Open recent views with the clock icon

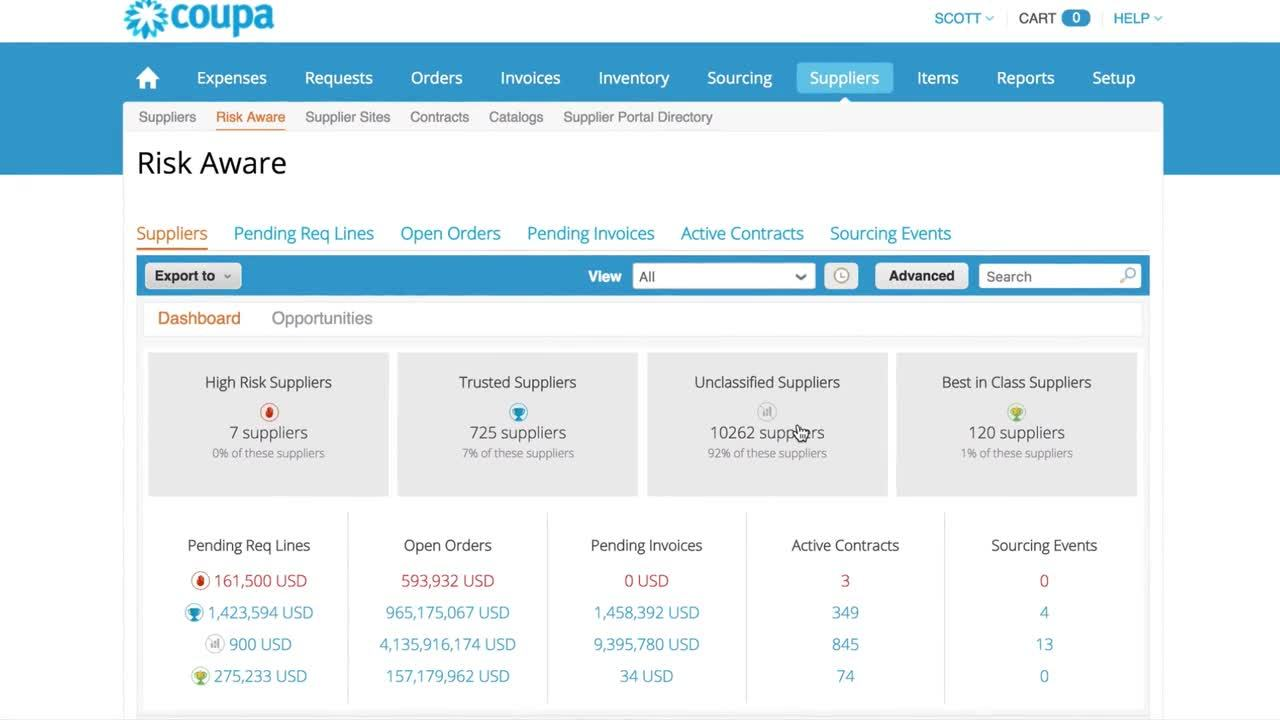[x=841, y=275]
